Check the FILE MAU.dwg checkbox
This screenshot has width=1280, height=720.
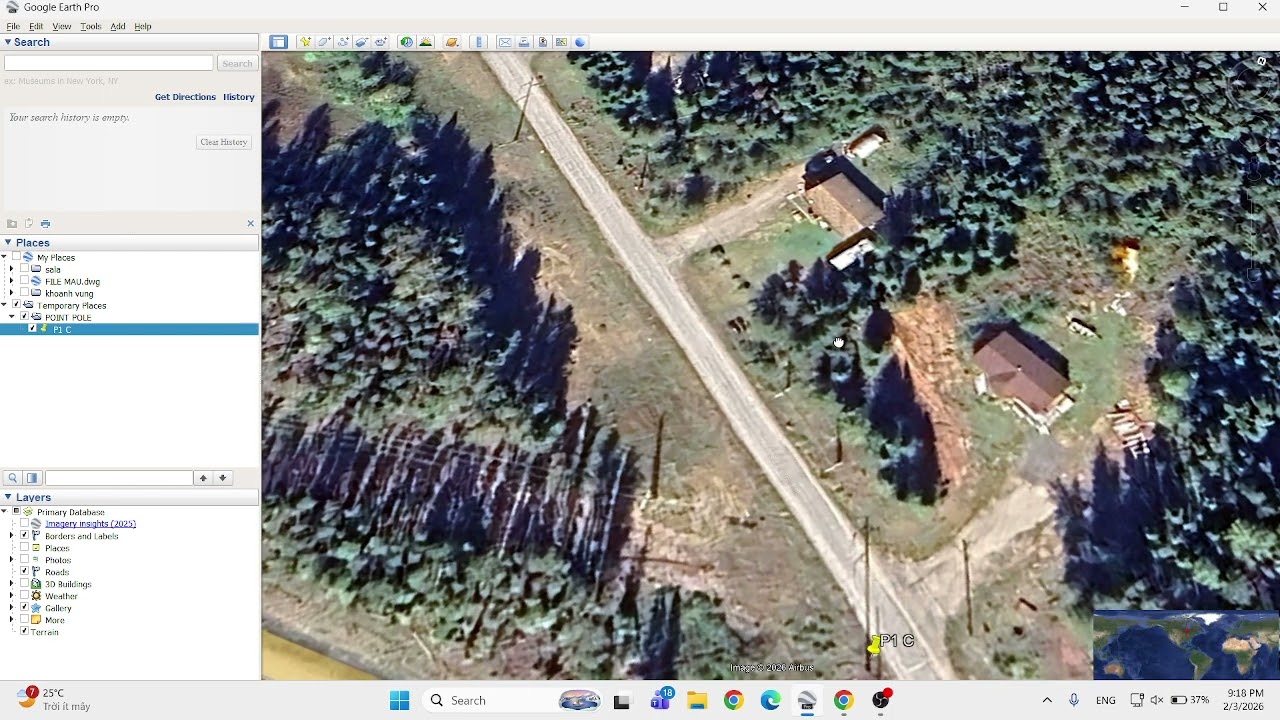coord(24,281)
